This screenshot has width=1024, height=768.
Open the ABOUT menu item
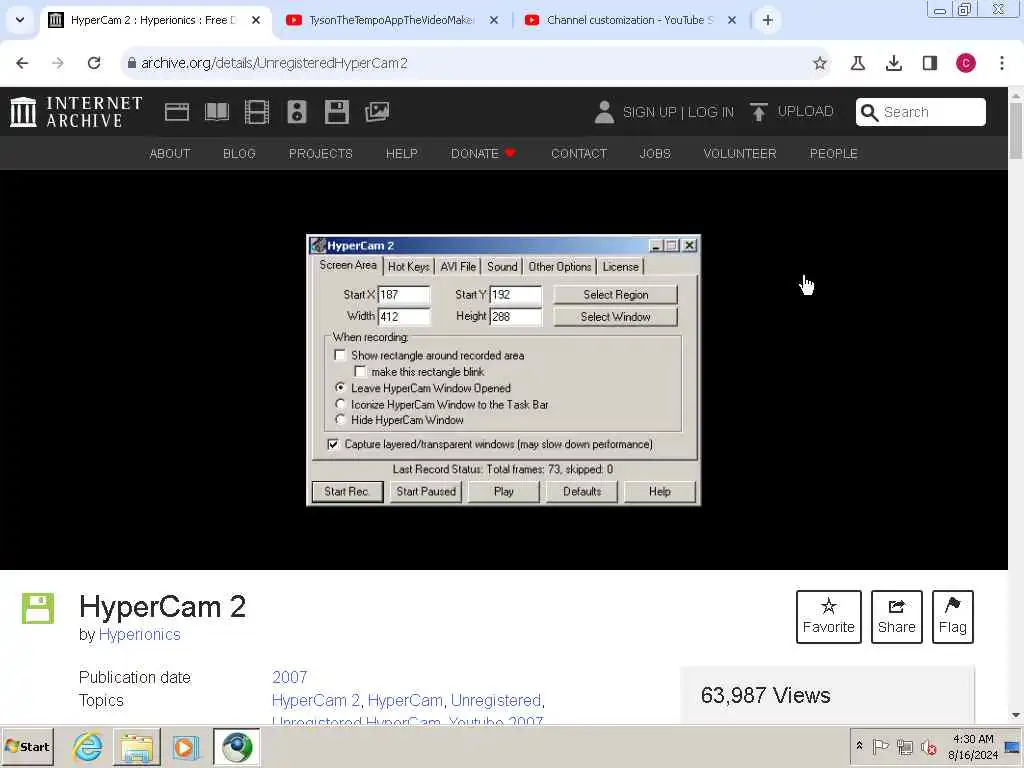coord(170,153)
